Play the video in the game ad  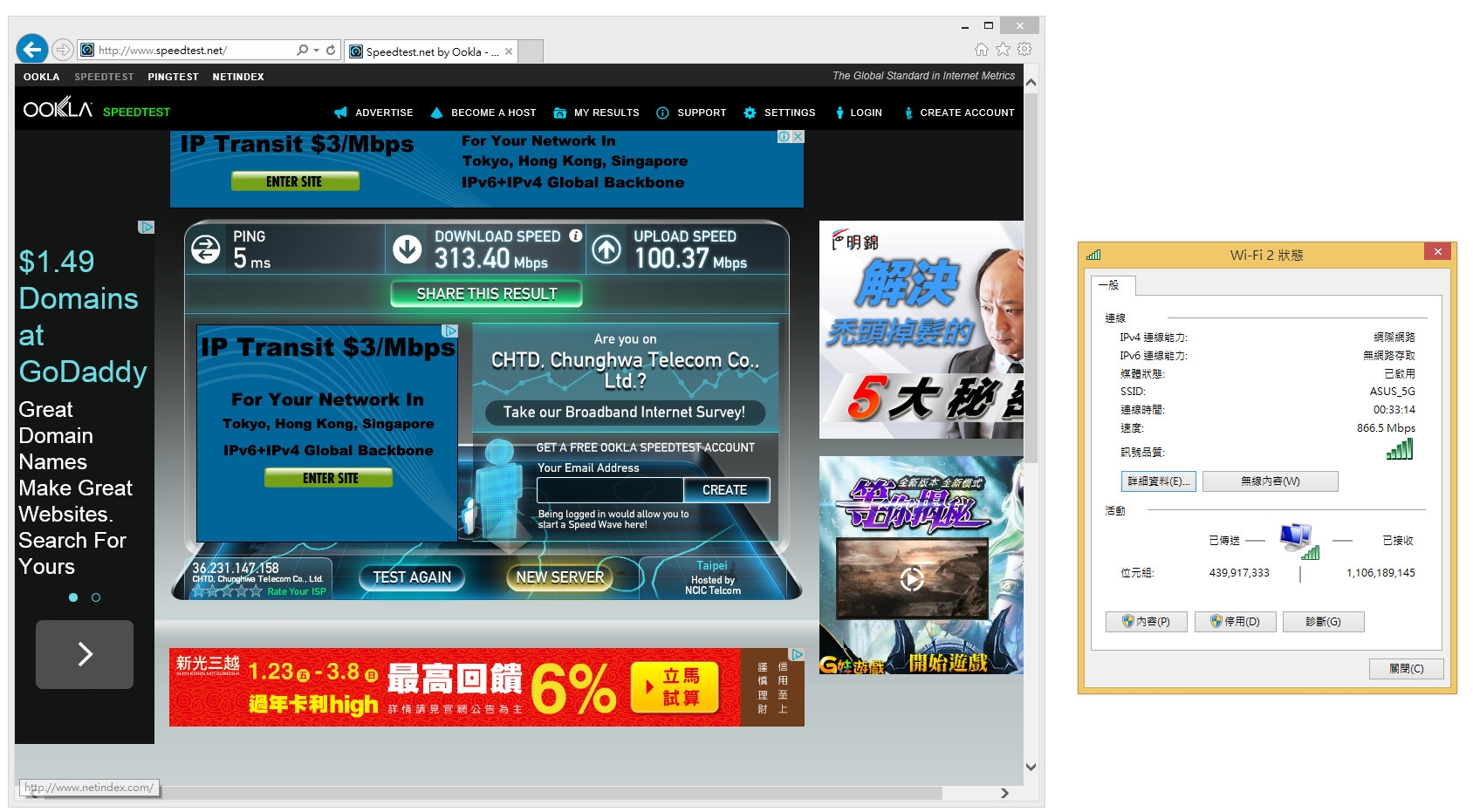pyautogui.click(x=911, y=578)
